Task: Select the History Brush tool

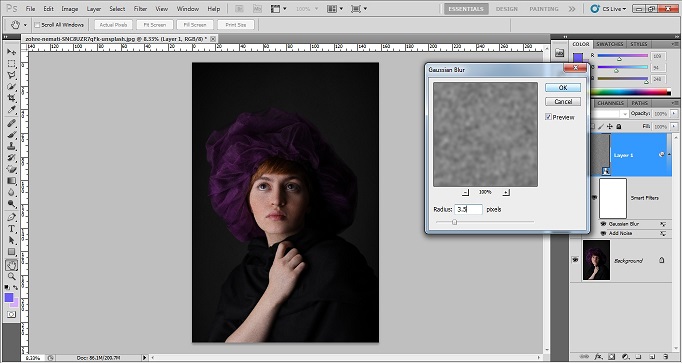Action: pyautogui.click(x=11, y=158)
